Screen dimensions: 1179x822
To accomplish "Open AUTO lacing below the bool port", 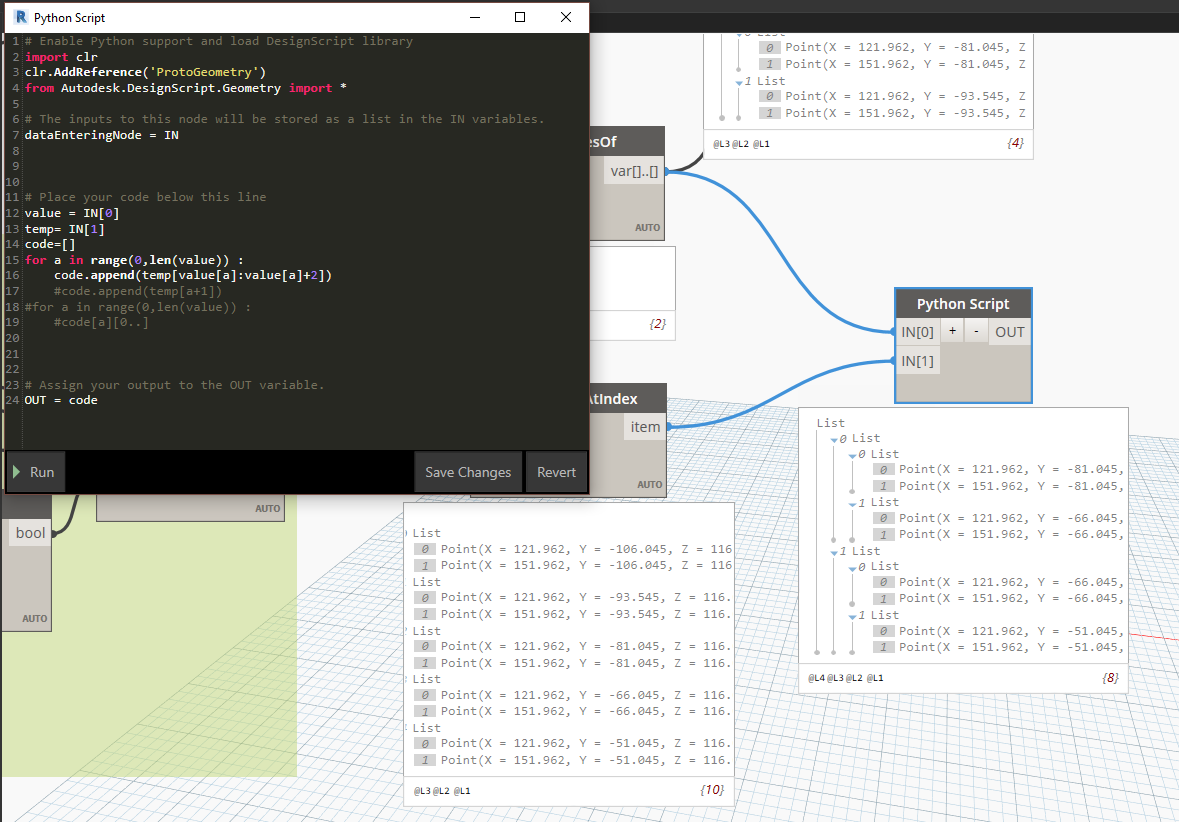I will pyautogui.click(x=35, y=618).
